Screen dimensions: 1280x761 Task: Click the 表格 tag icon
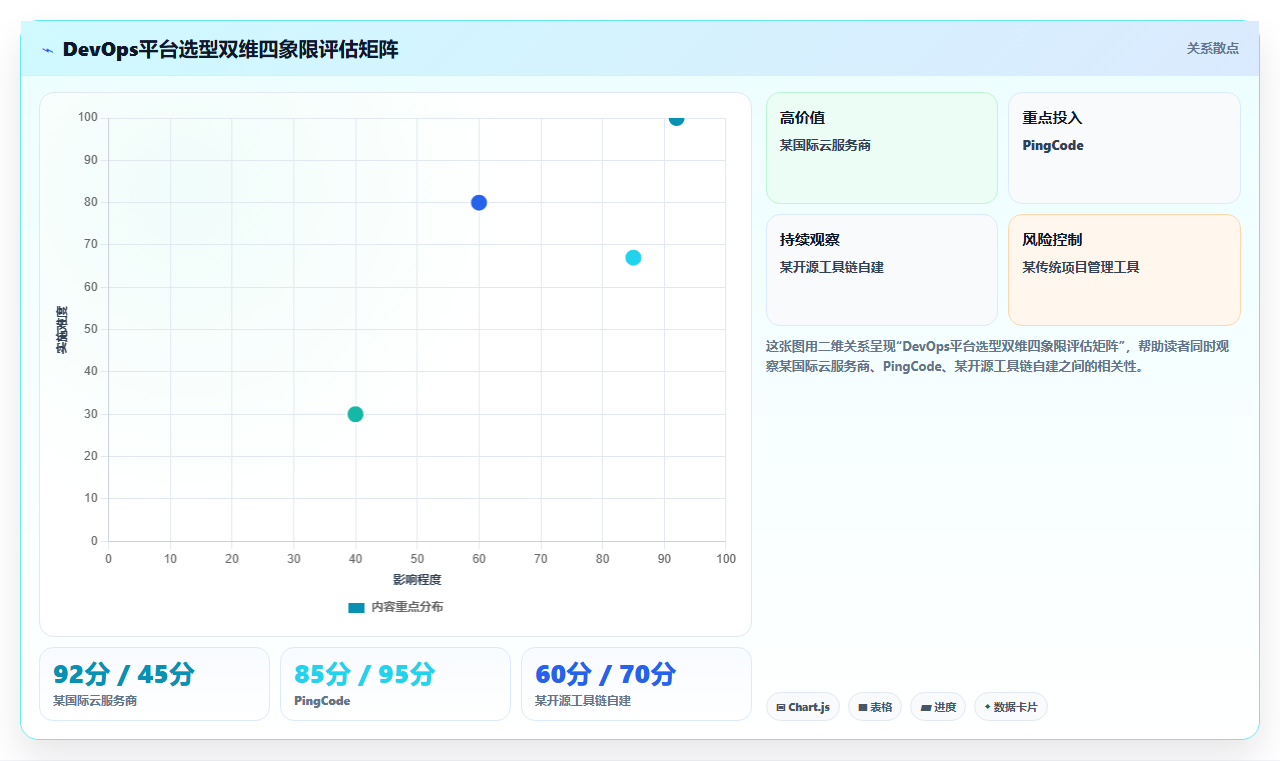tap(863, 707)
